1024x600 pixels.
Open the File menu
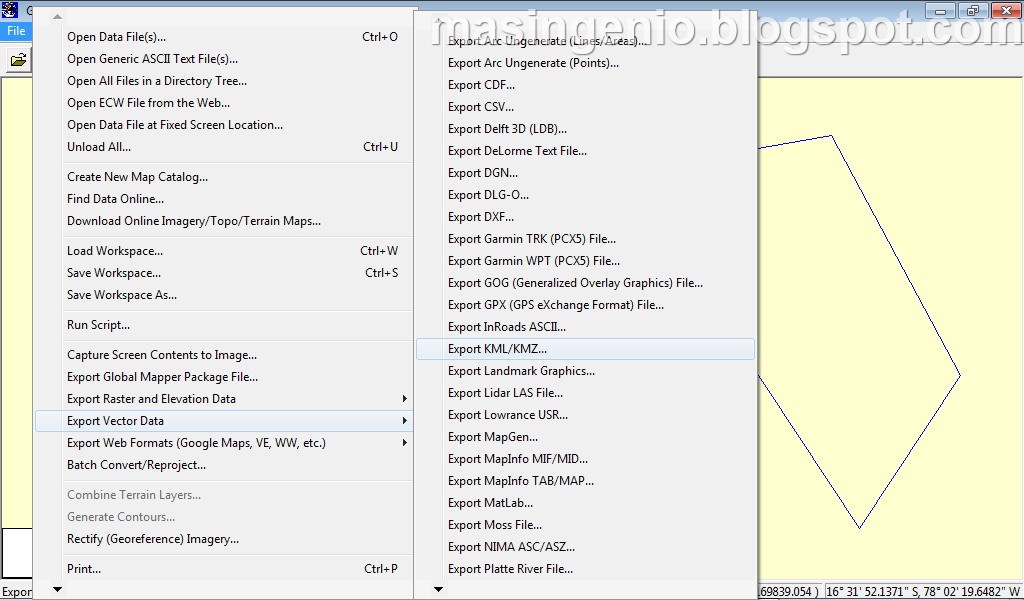[15, 31]
